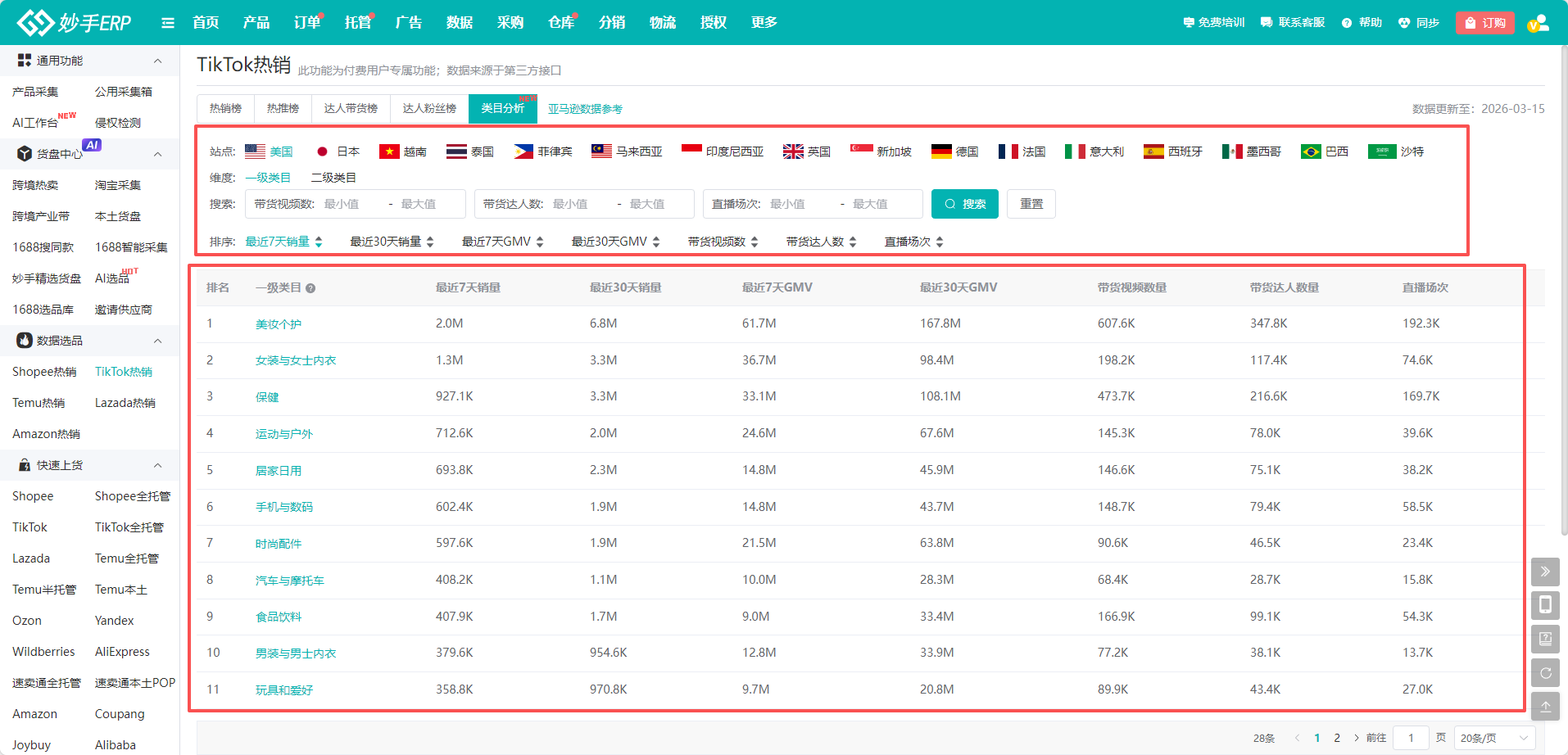Open the 美妆个护 category link
The width and height of the screenshot is (1568, 755).
279,324
